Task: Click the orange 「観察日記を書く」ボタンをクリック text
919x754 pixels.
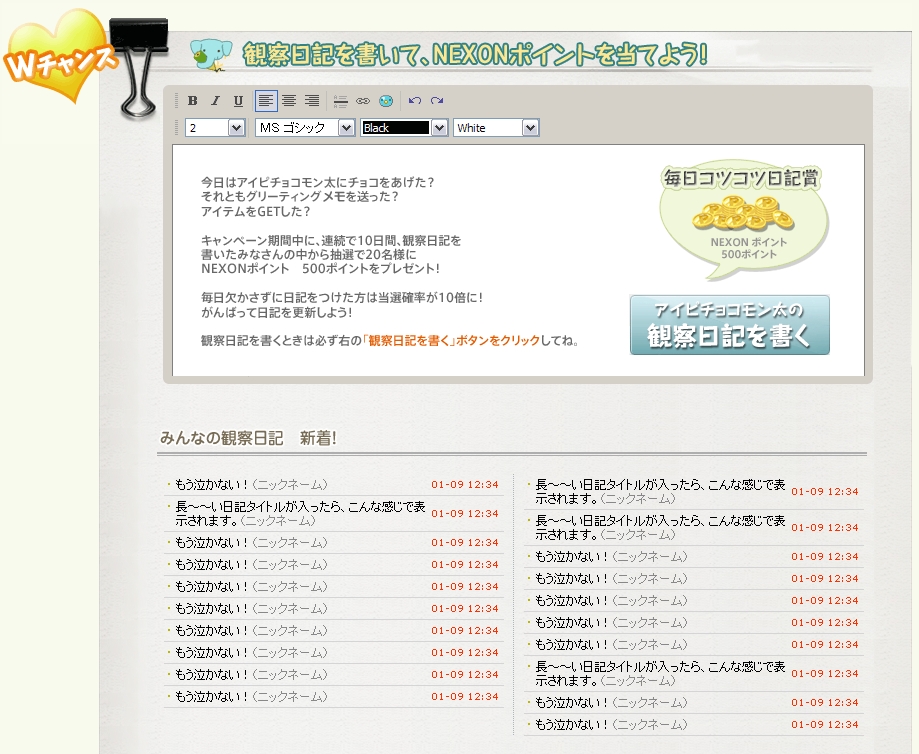Action: (451, 341)
